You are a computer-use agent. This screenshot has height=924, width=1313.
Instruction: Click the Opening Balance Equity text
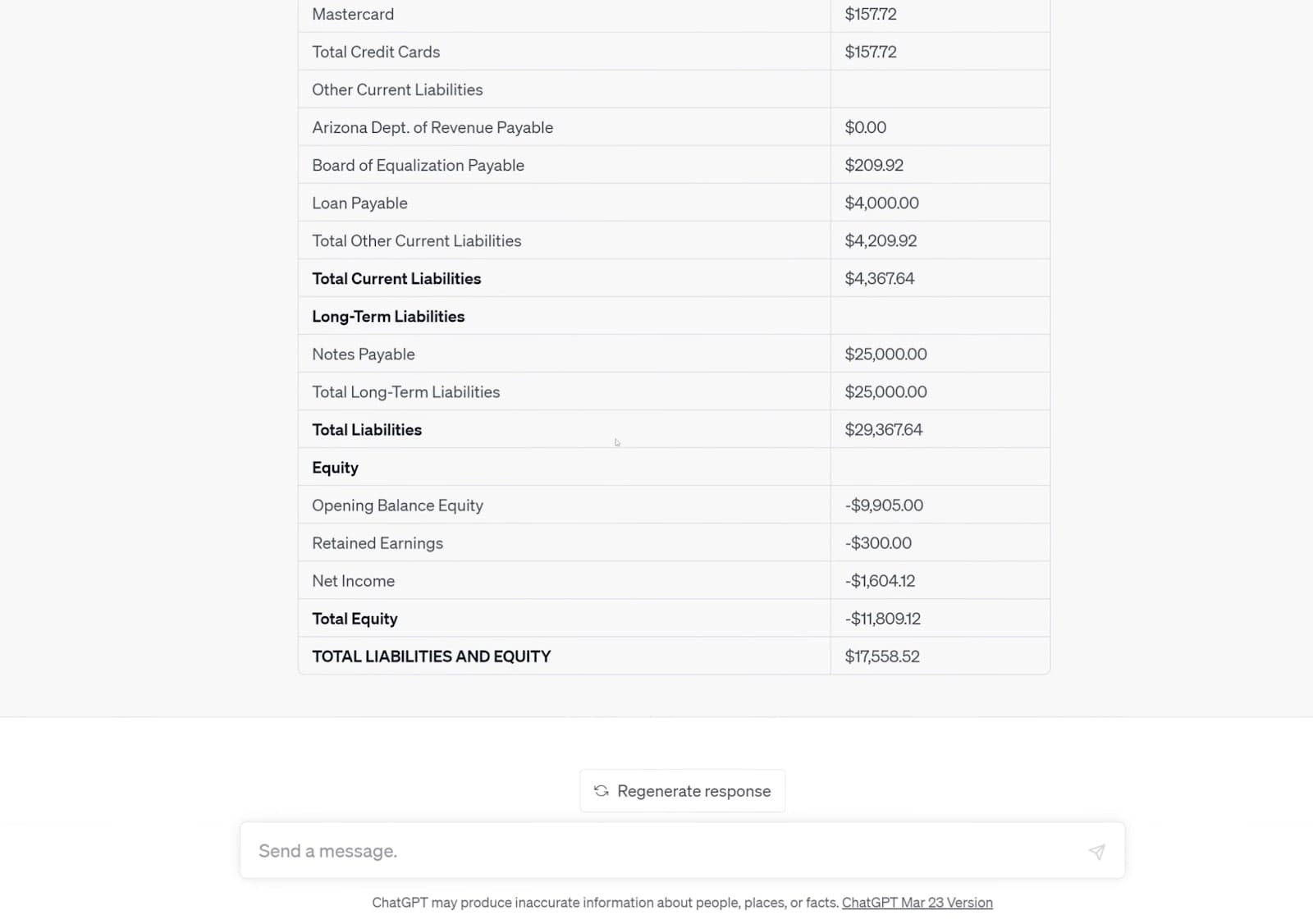click(397, 505)
